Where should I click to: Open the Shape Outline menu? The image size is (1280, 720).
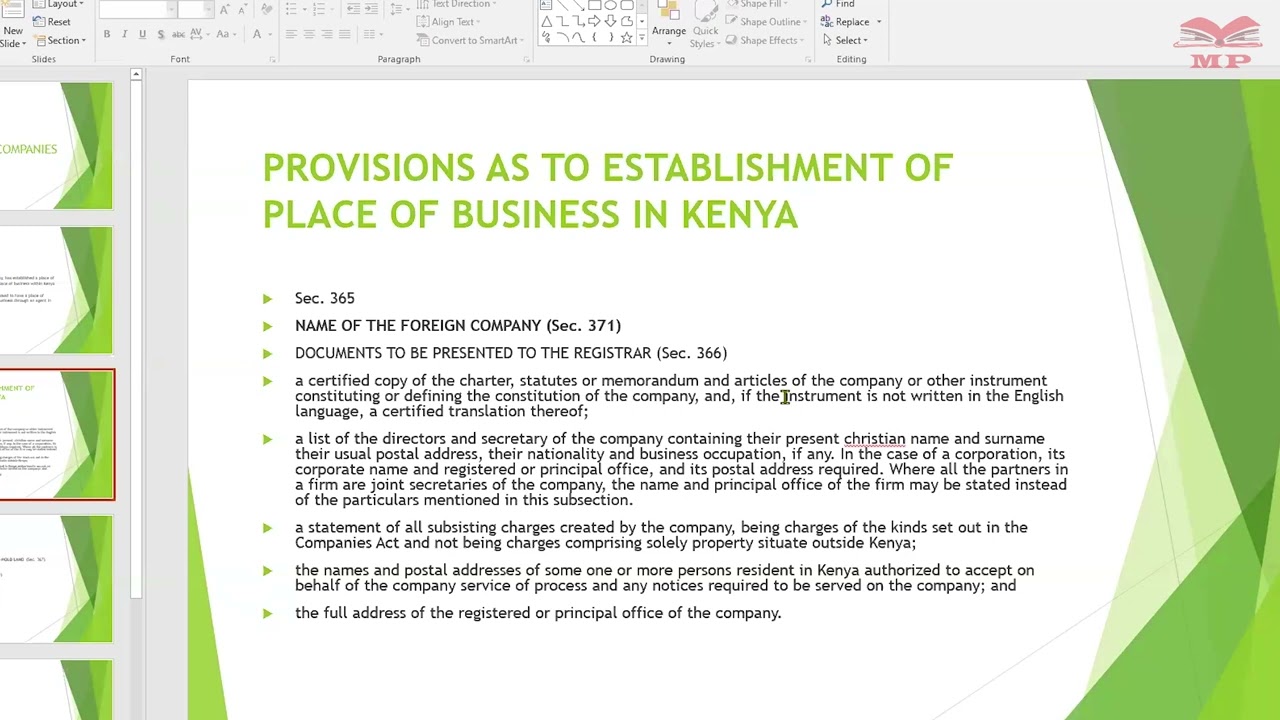[768, 22]
